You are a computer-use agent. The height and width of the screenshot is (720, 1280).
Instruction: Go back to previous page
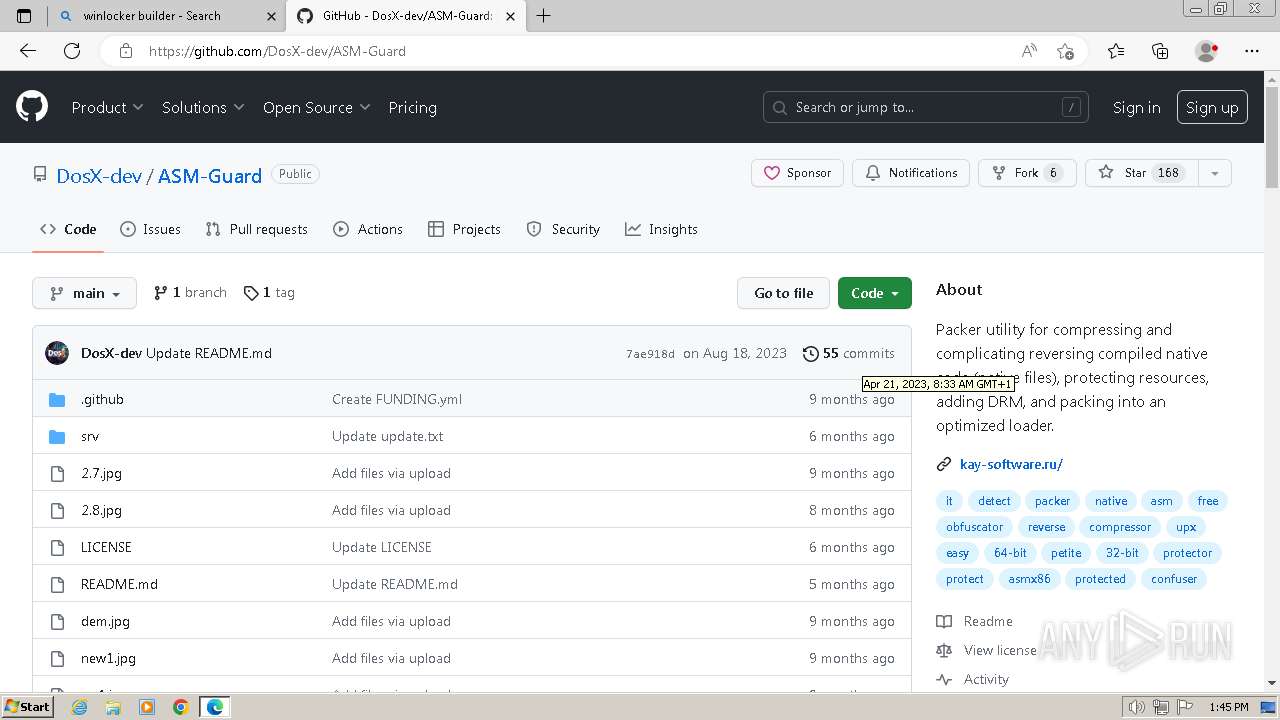click(28, 51)
